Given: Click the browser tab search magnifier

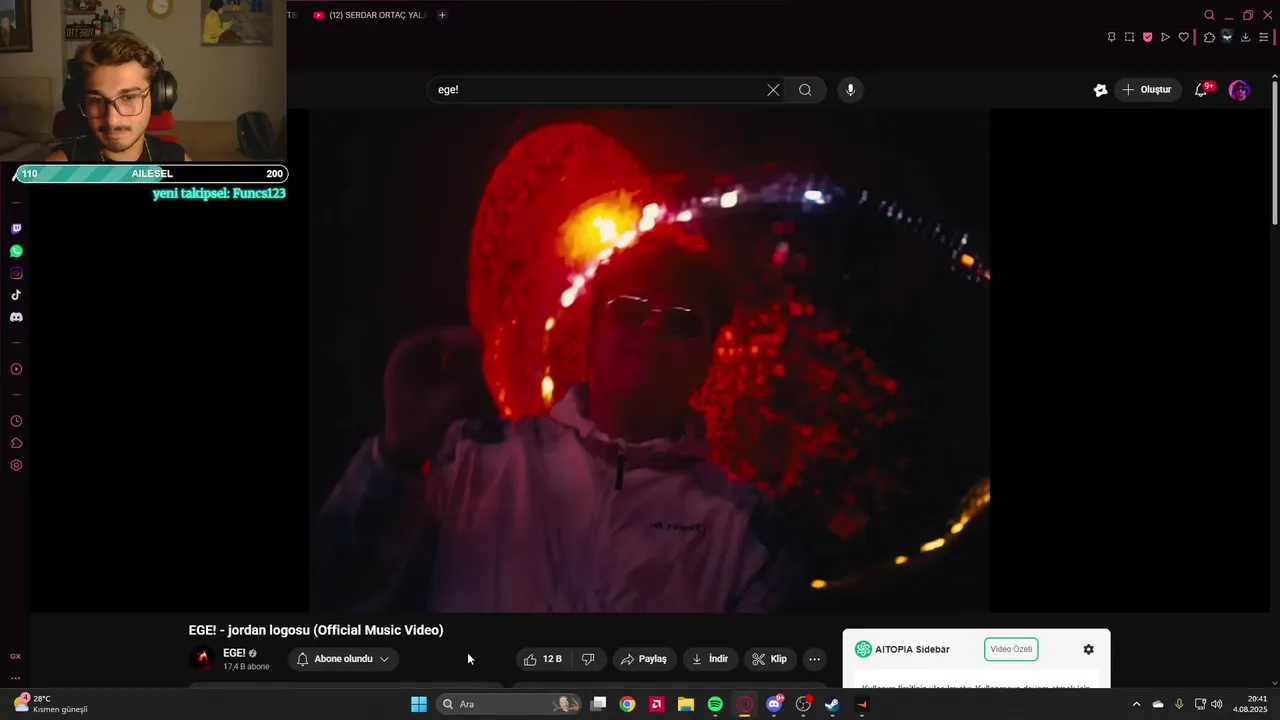Looking at the screenshot, I should (1209, 15).
